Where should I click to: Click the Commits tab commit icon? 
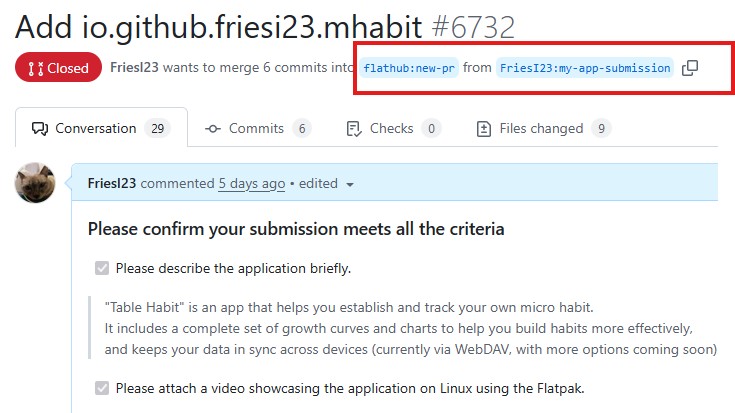pyautogui.click(x=213, y=128)
